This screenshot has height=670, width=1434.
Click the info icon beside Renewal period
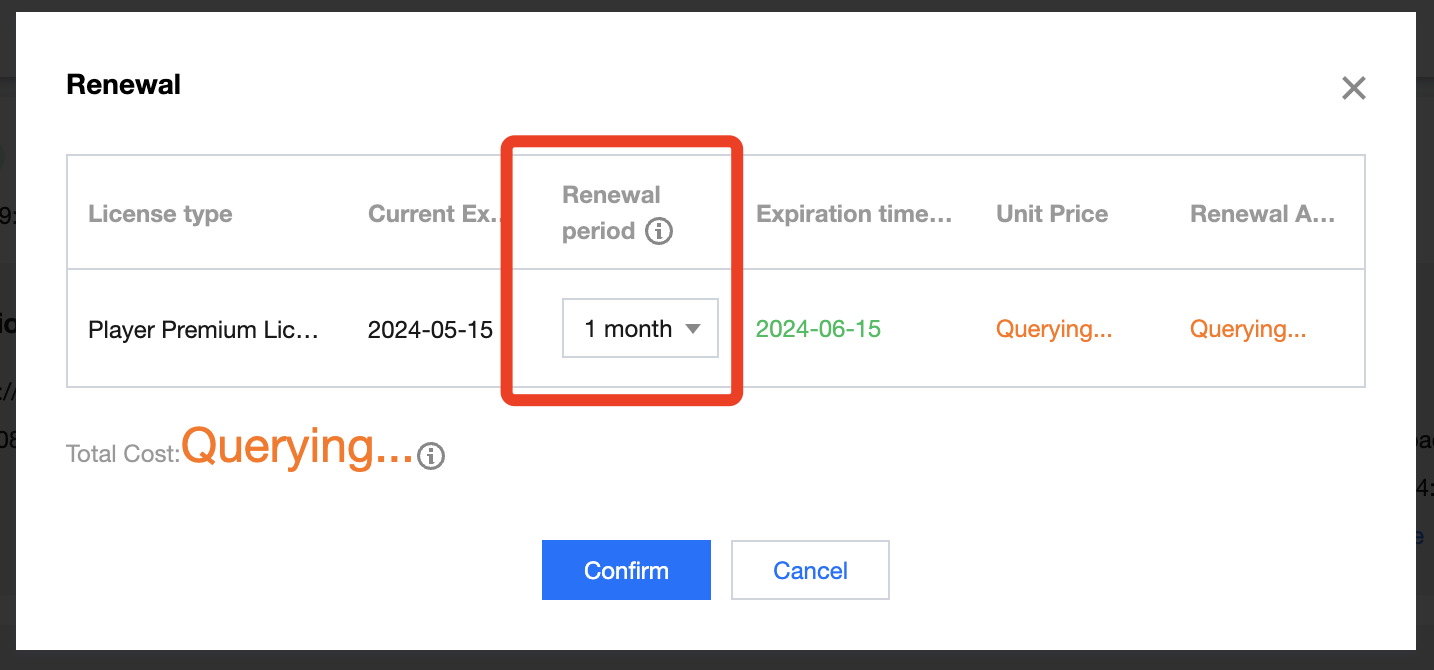(x=658, y=232)
